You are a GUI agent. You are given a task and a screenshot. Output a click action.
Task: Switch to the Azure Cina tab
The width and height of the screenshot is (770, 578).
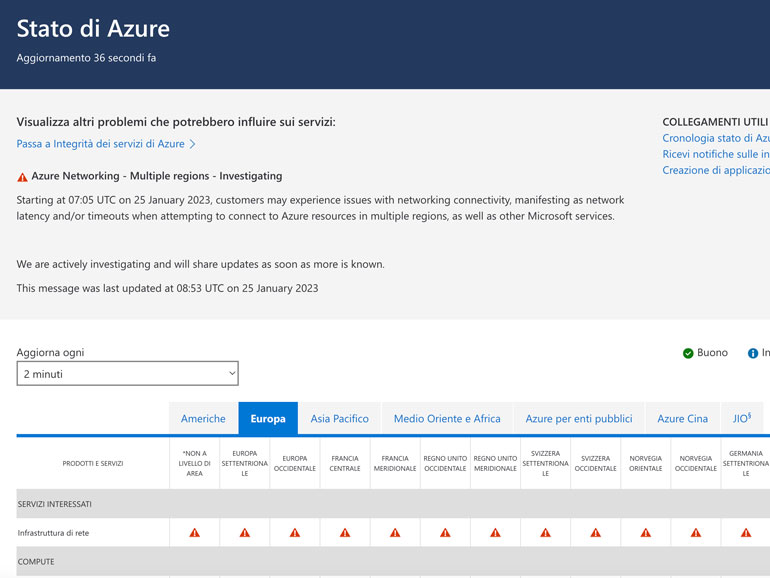pos(683,418)
